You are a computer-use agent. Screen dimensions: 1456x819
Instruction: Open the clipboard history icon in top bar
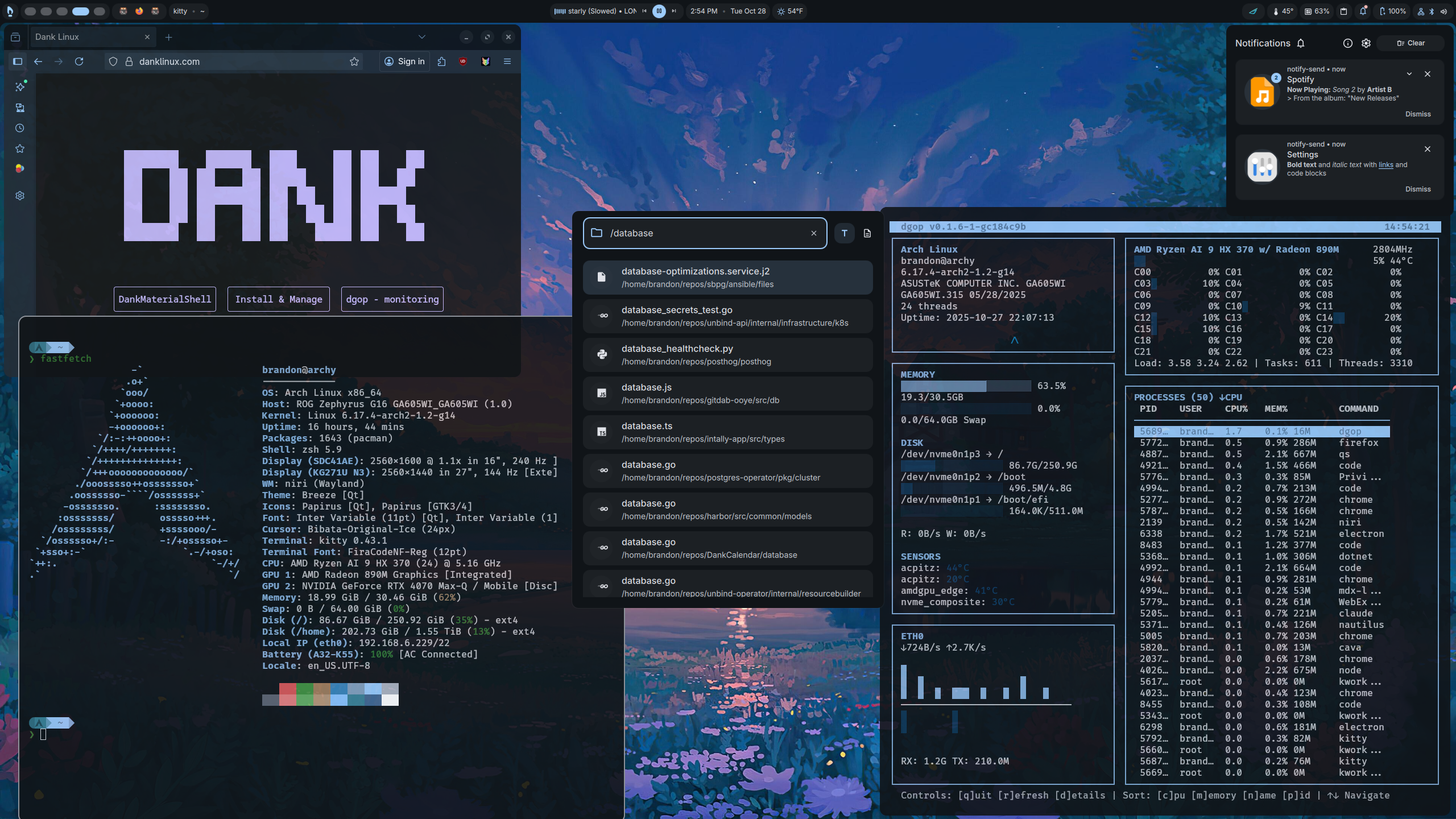[x=1343, y=11]
